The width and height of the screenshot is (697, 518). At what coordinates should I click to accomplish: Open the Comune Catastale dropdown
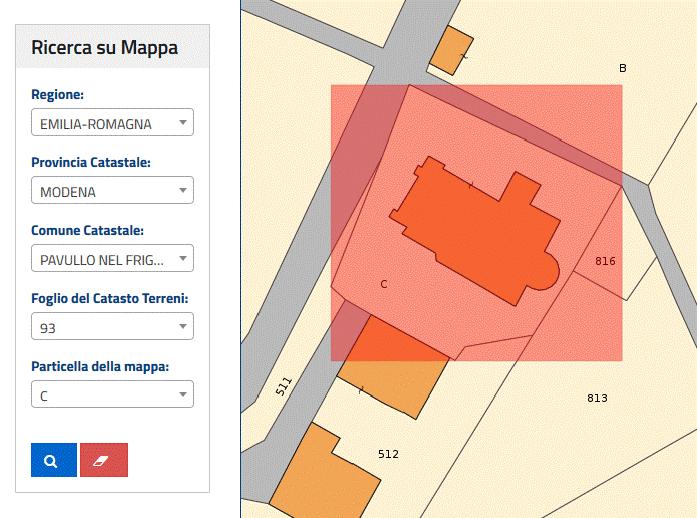click(x=112, y=259)
